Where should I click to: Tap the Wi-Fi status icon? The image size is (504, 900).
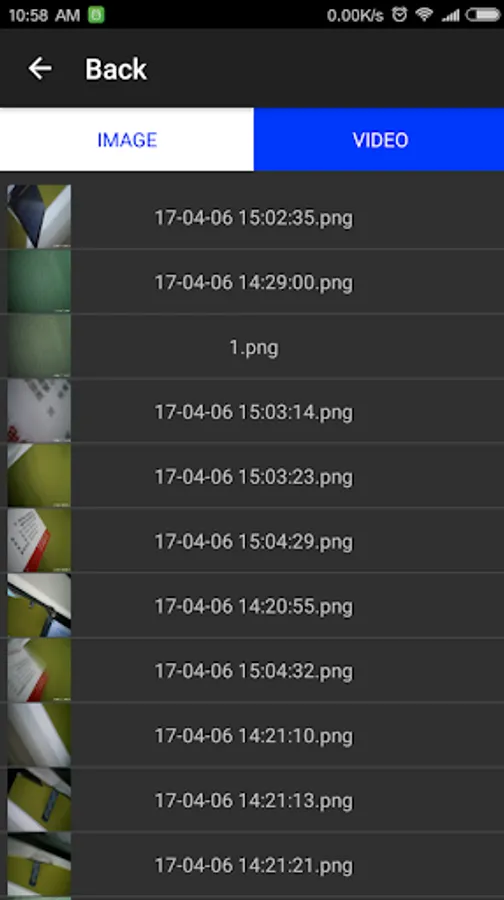point(425,14)
